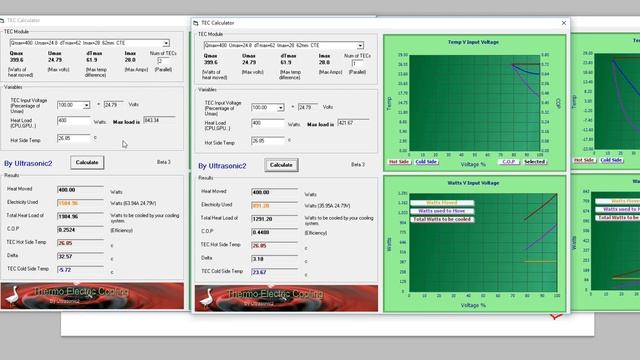The image size is (640, 360).
Task: Click the Num of TECs field showing 1
Action: [358, 64]
